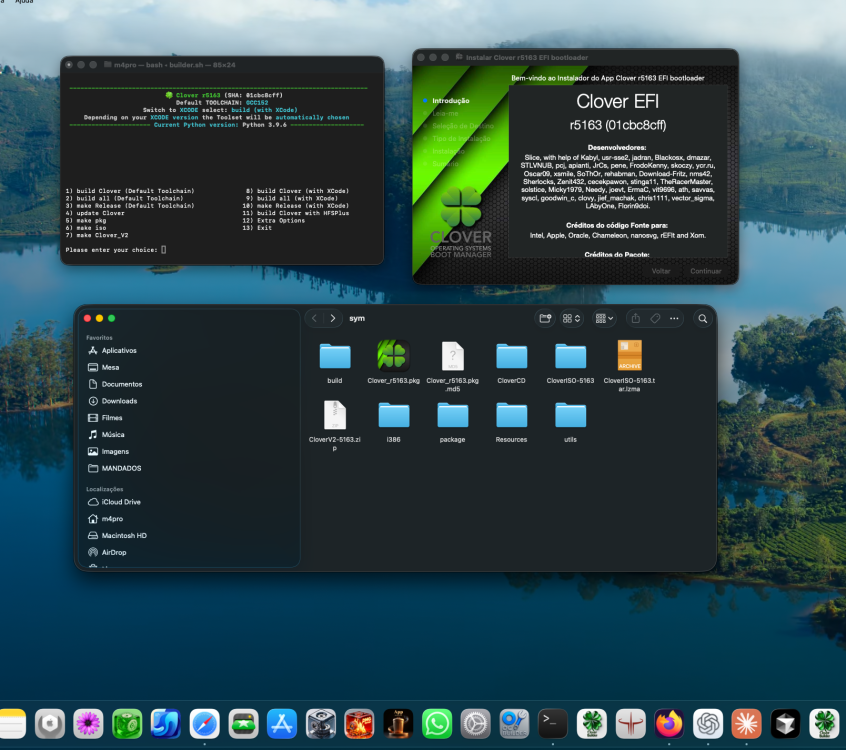Click the terminal choice prompt cursor

point(163,249)
